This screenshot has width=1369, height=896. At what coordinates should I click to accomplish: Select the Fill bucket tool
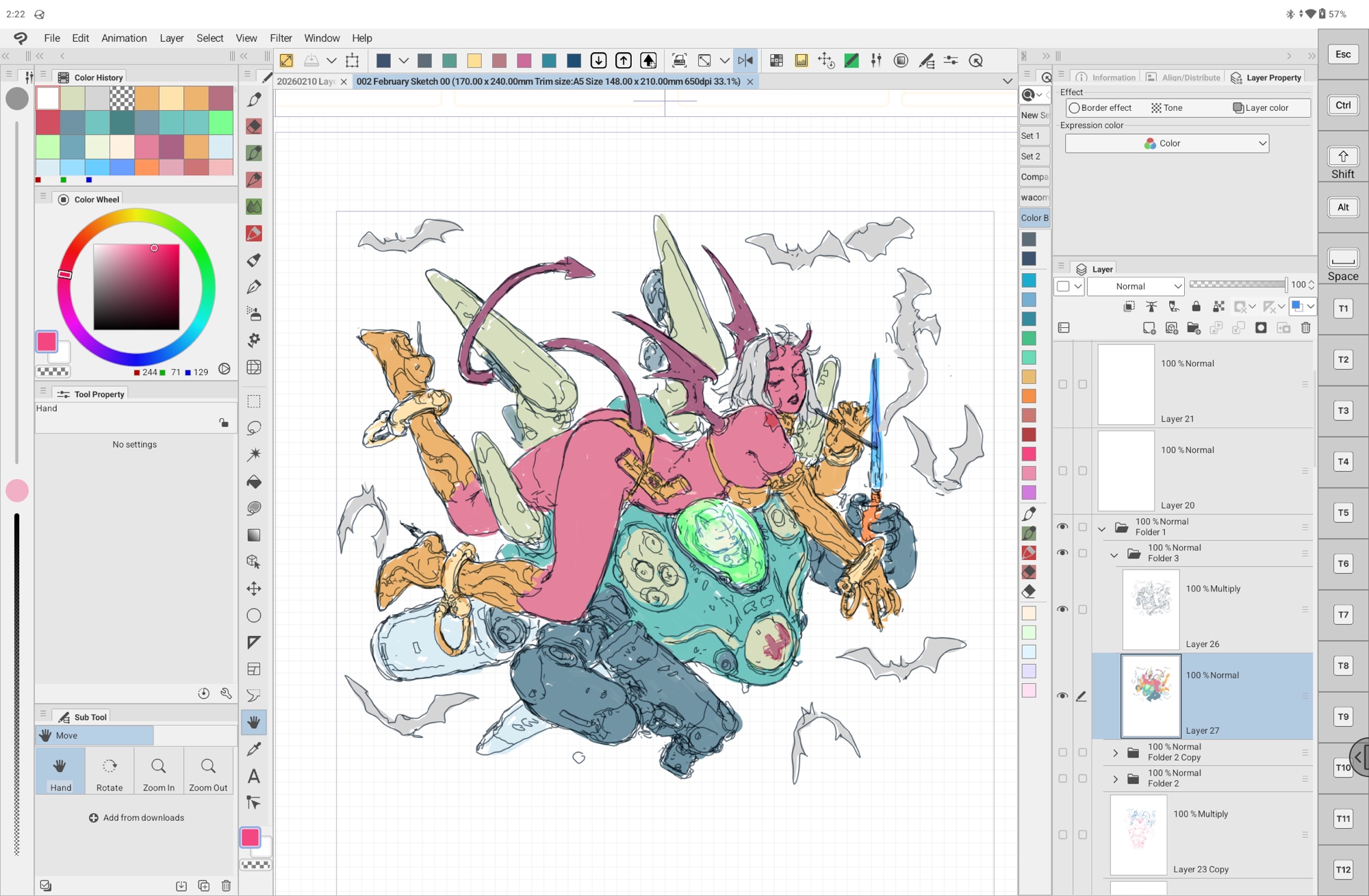254,482
